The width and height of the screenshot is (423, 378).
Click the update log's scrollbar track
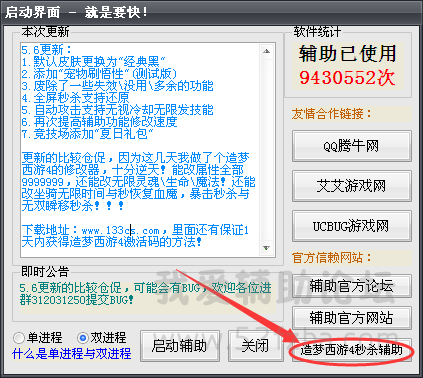click(x=266, y=150)
